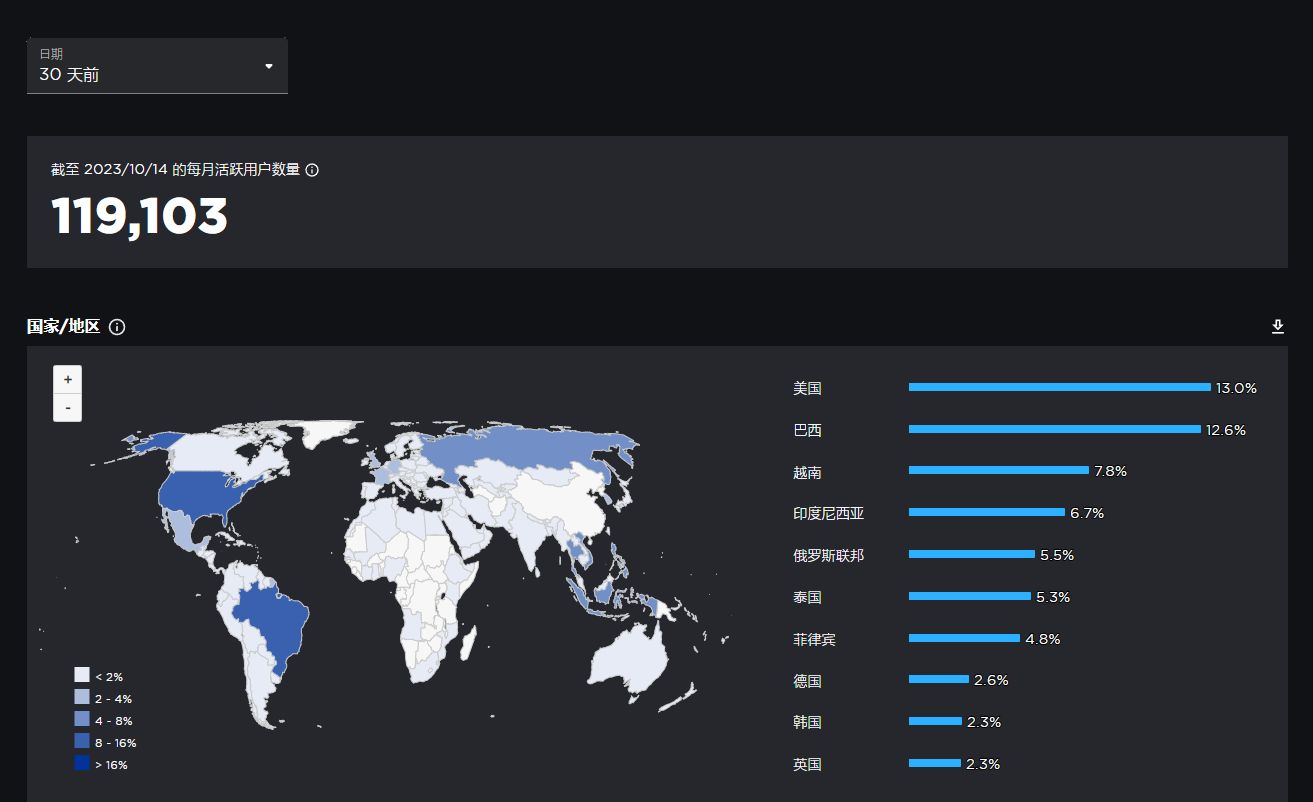Viewport: 1313px width, 802px height.
Task: Select the 韩国 country label
Action: 807,722
